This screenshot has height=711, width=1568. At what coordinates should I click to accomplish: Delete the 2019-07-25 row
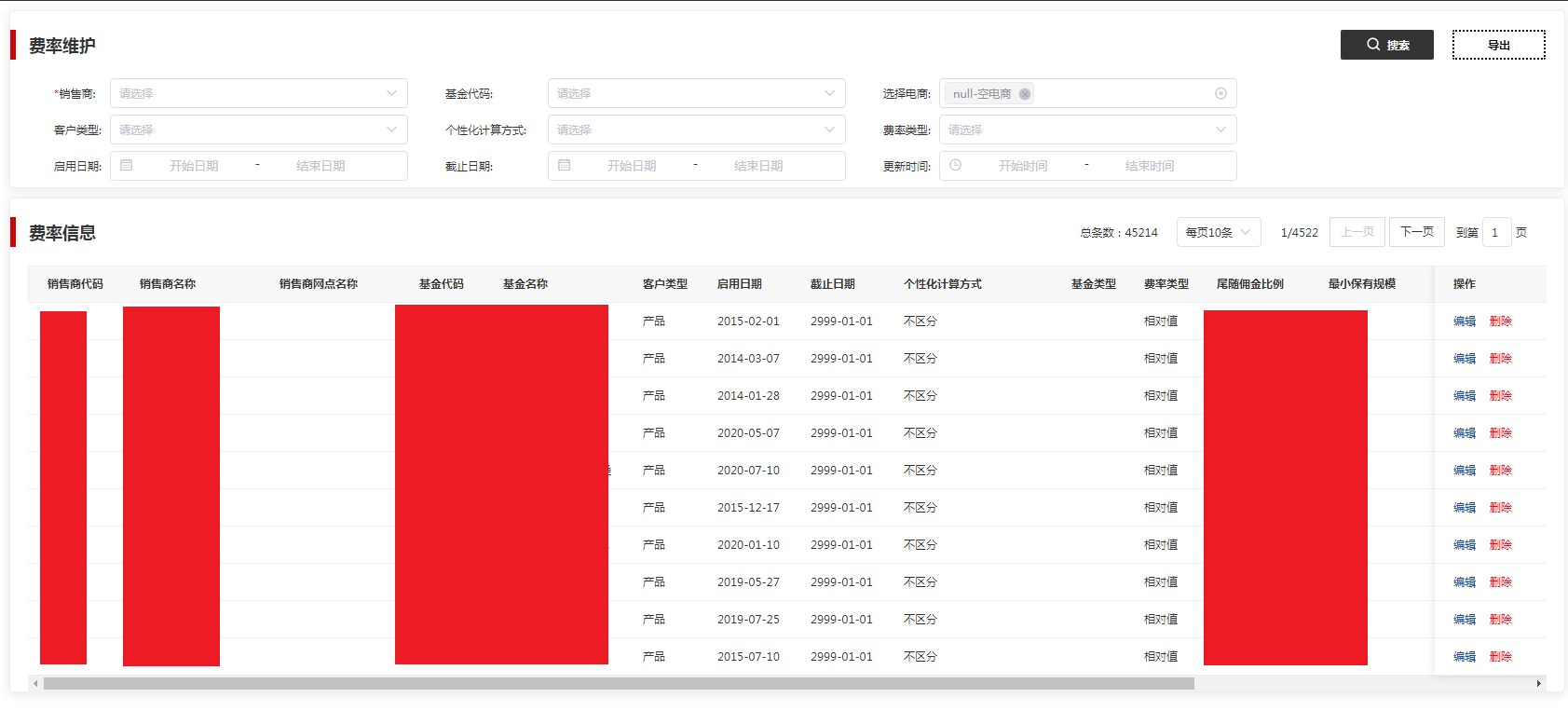[x=1501, y=620]
